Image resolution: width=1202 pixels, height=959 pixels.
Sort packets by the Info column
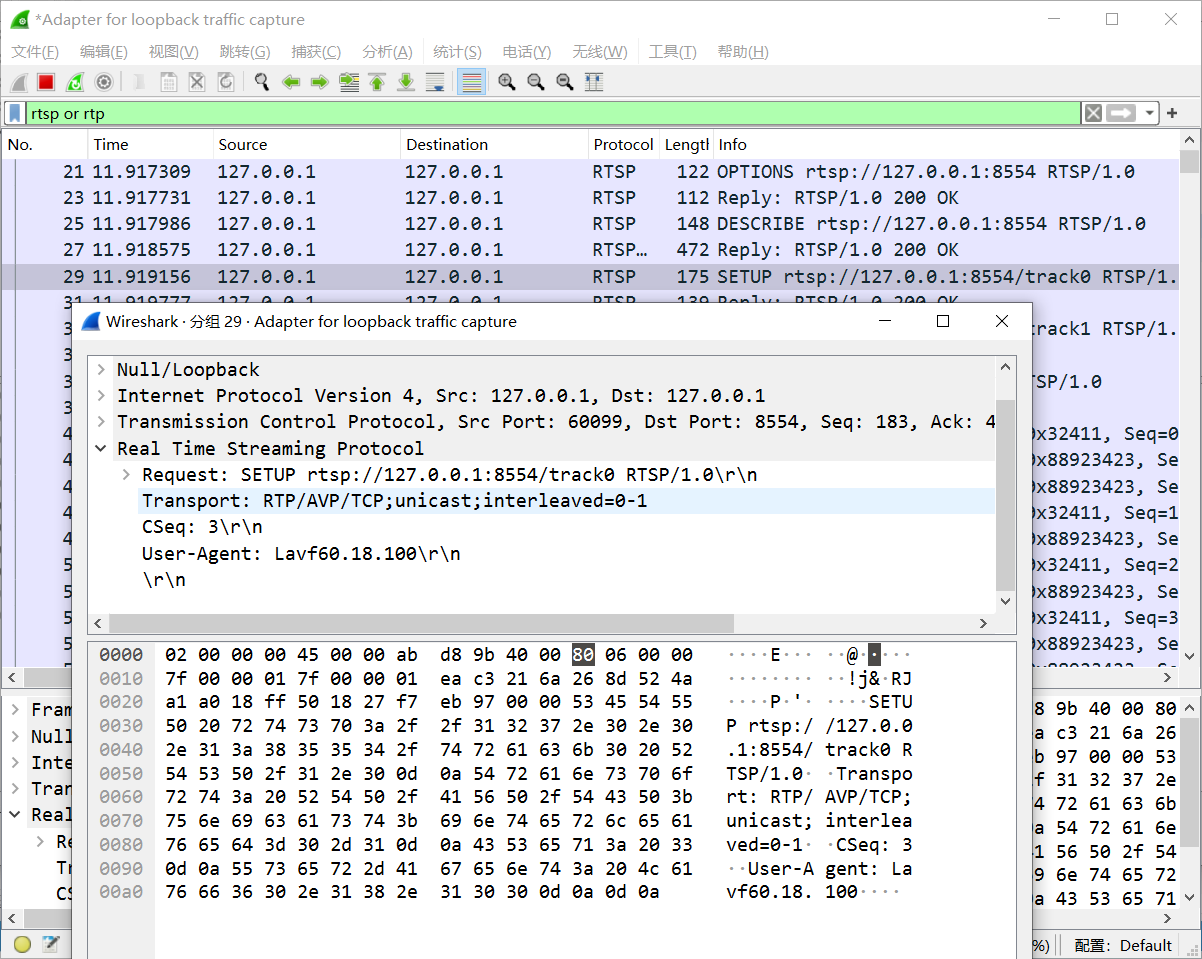946,145
